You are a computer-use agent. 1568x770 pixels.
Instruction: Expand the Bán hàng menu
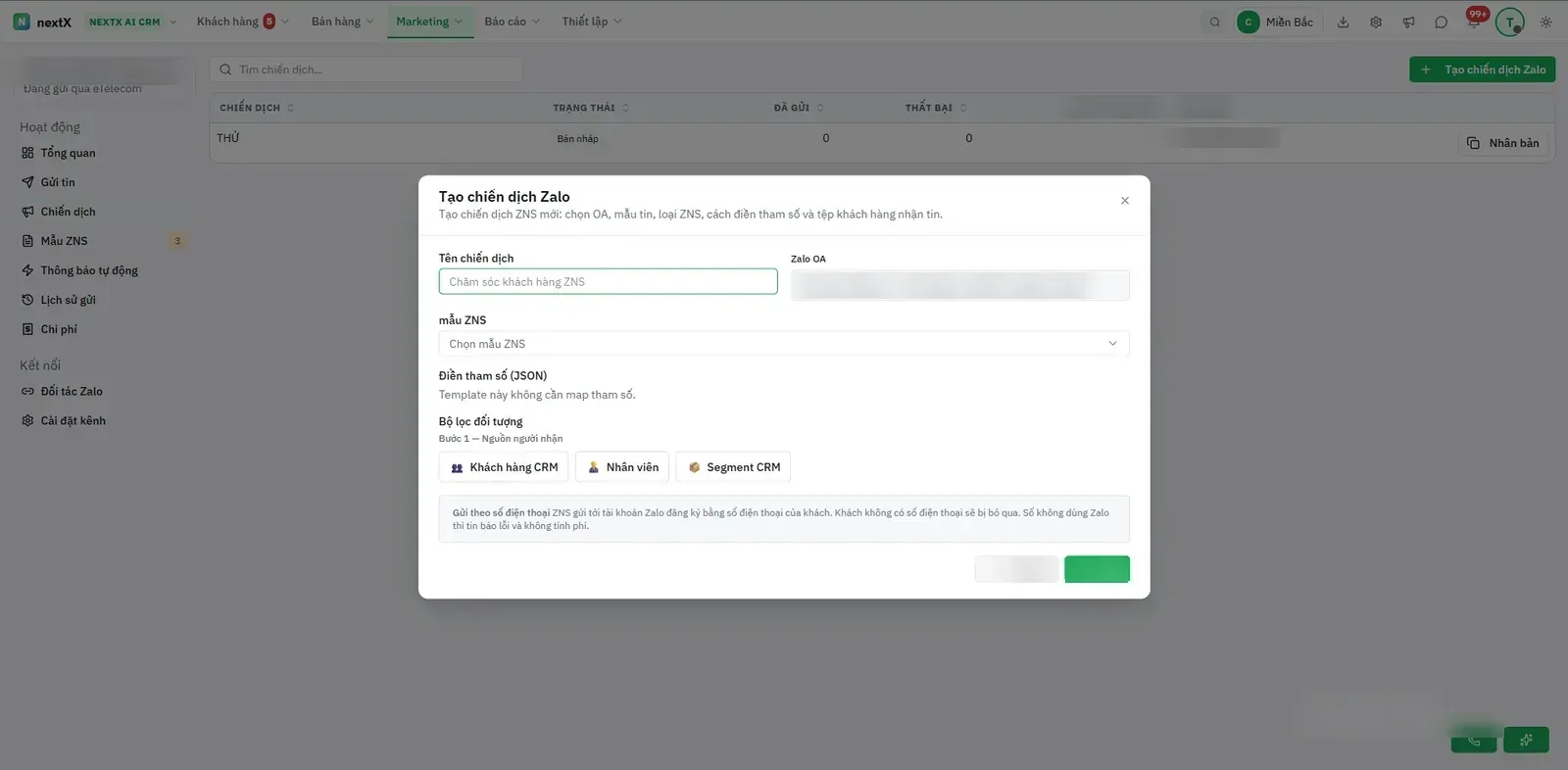[342, 22]
